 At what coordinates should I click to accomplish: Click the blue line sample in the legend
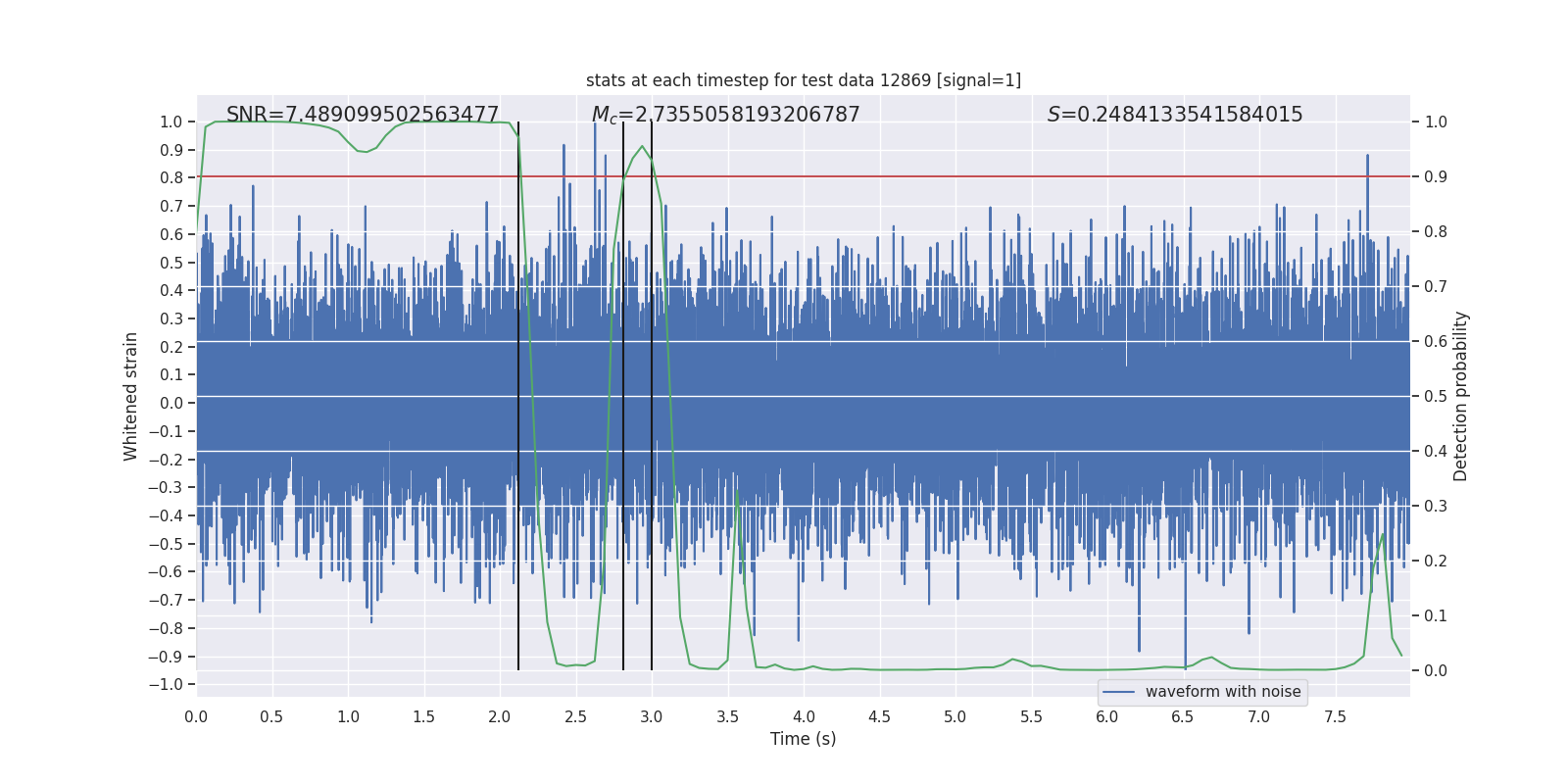[x=1118, y=692]
